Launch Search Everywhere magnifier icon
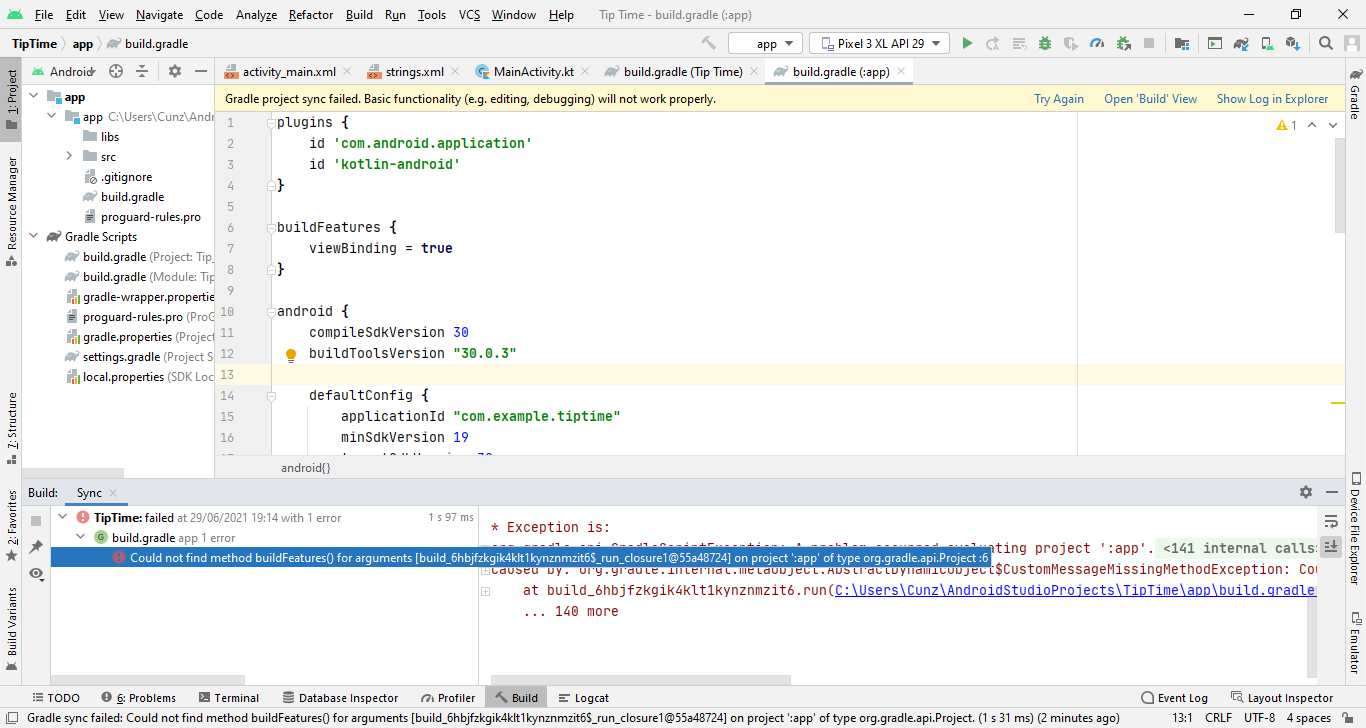This screenshot has width=1366, height=728. 1326,43
